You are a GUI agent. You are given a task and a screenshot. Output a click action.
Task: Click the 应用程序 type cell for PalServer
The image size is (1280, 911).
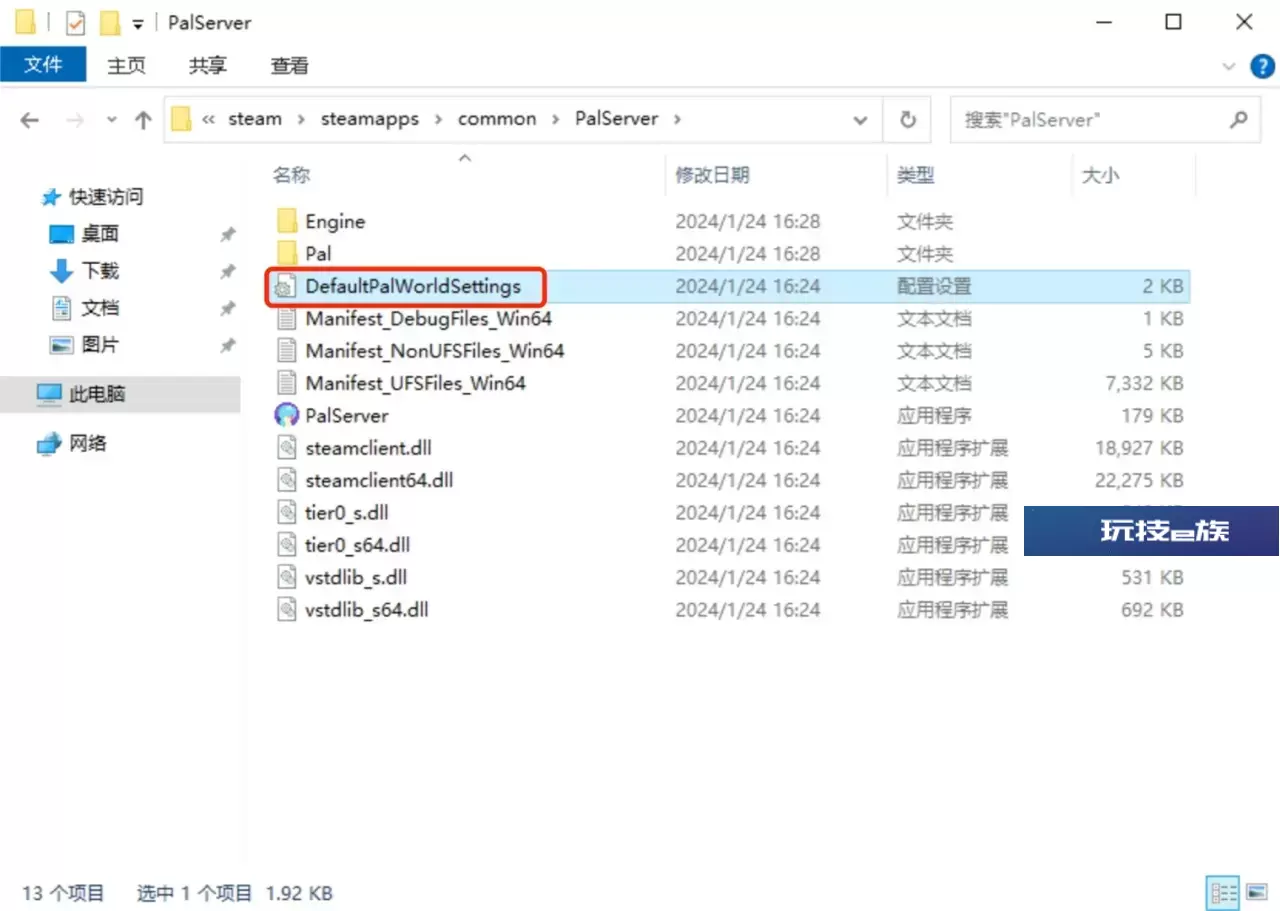tap(934, 415)
